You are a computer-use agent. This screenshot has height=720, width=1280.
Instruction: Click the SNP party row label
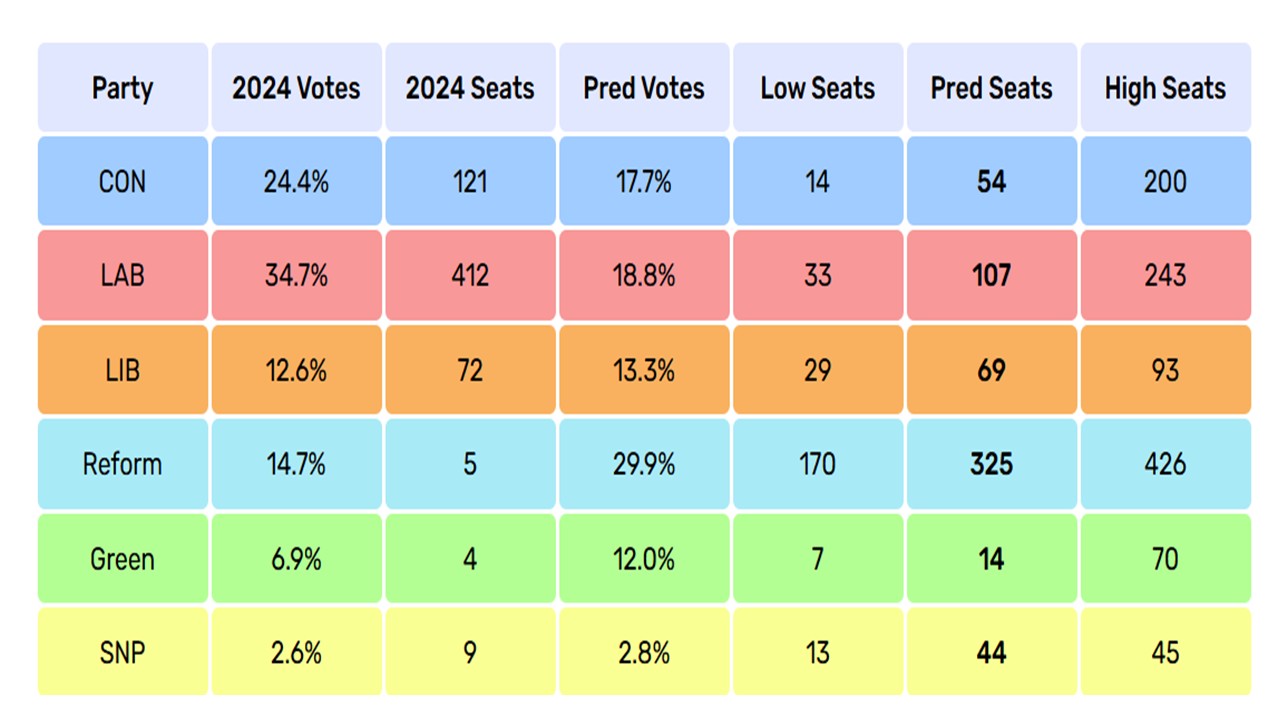click(122, 653)
